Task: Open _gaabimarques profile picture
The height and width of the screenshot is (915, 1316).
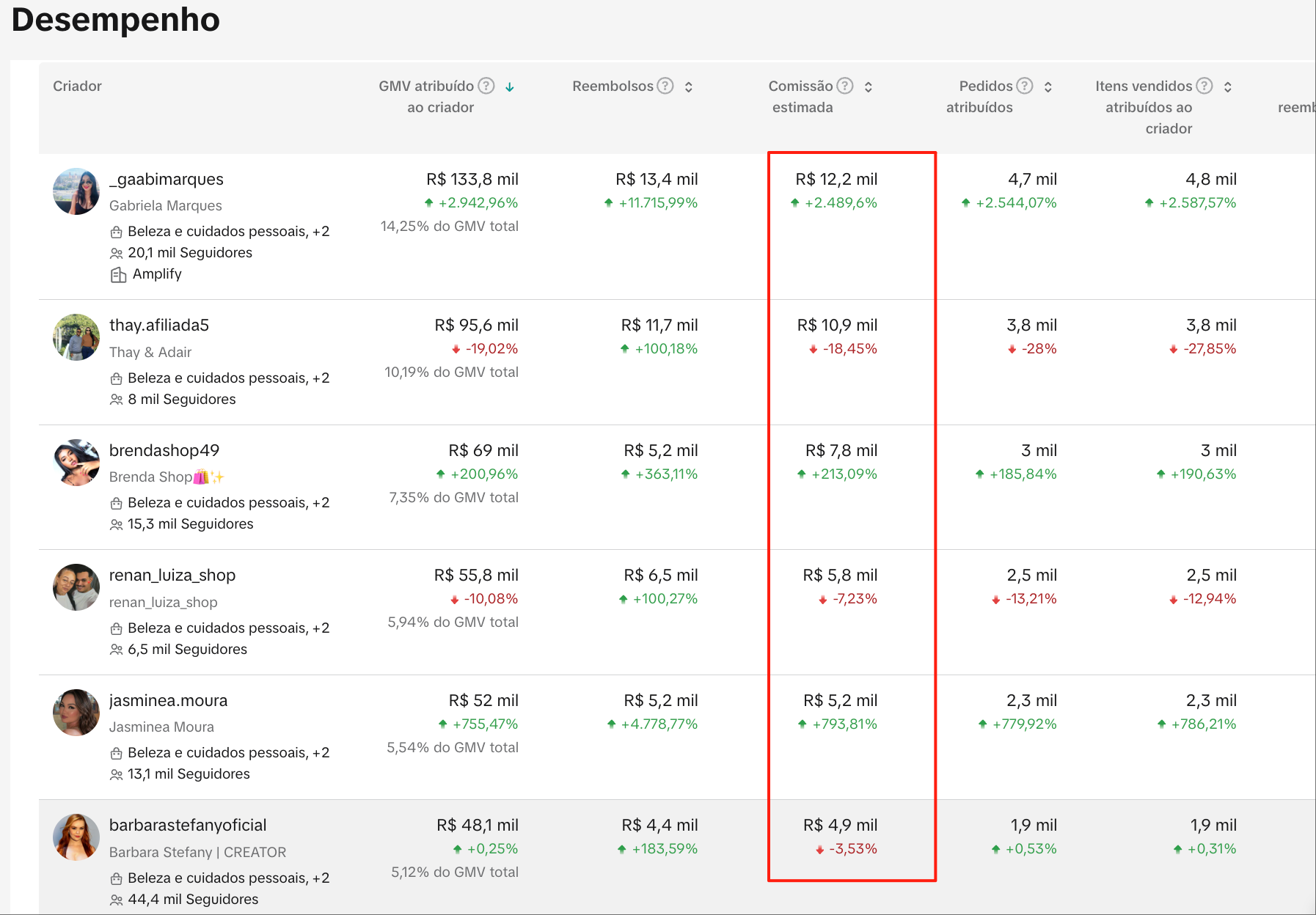Action: [76, 191]
